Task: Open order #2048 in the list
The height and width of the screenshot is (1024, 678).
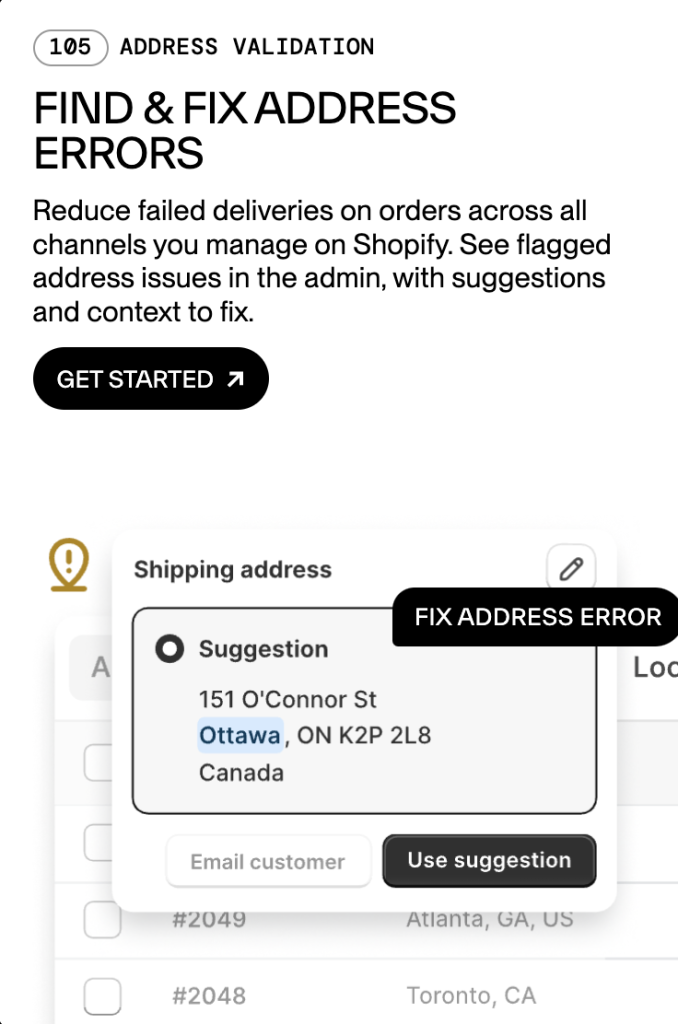Action: (x=209, y=996)
